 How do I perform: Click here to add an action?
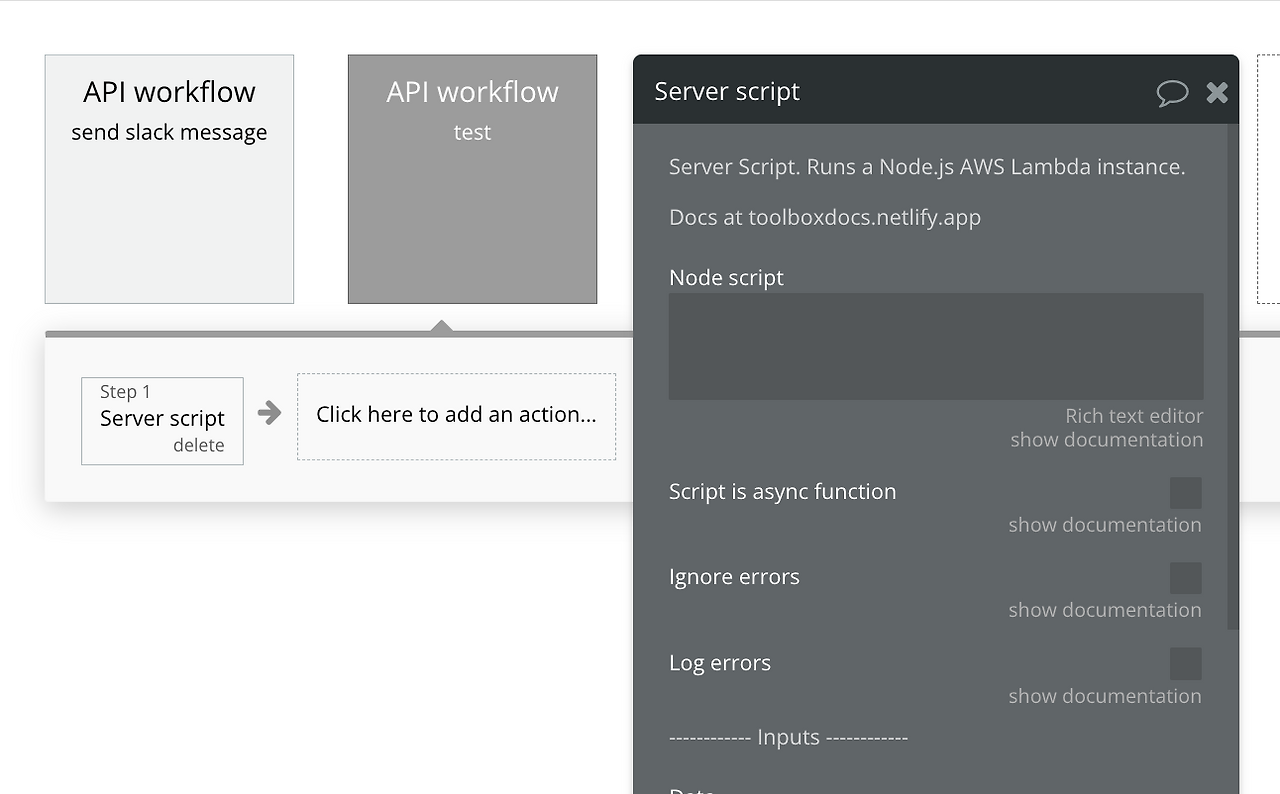[456, 415]
